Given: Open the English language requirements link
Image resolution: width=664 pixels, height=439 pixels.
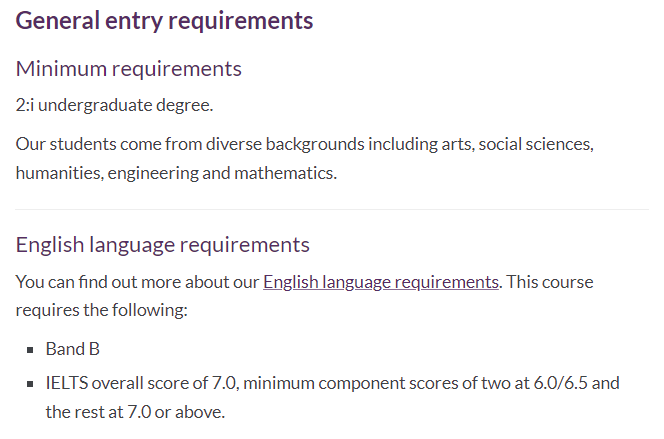Looking at the screenshot, I should 380,282.
